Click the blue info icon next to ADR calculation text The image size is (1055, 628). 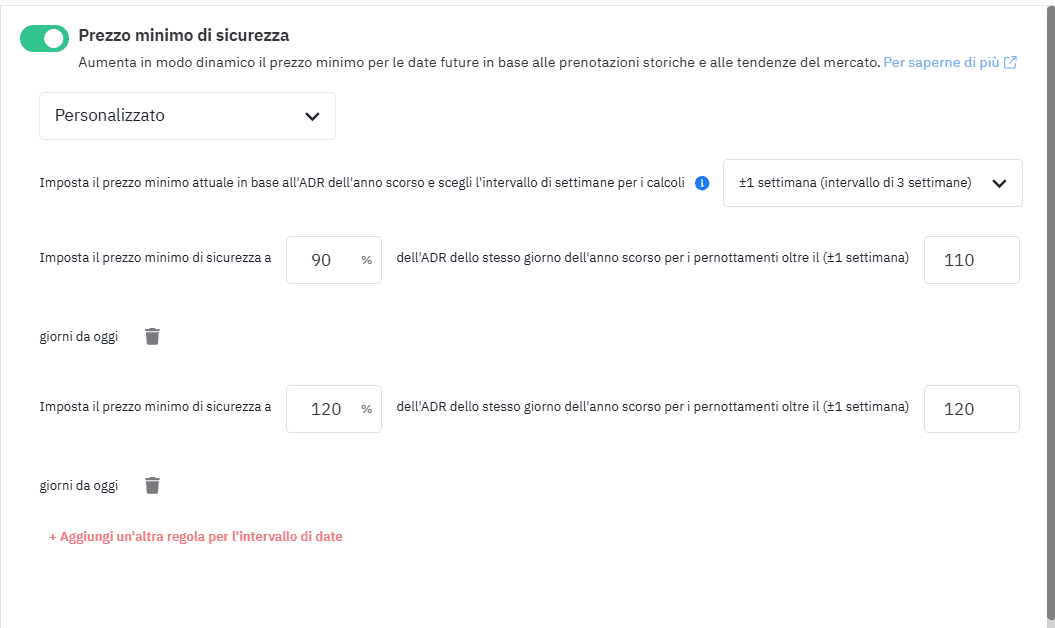(x=701, y=183)
